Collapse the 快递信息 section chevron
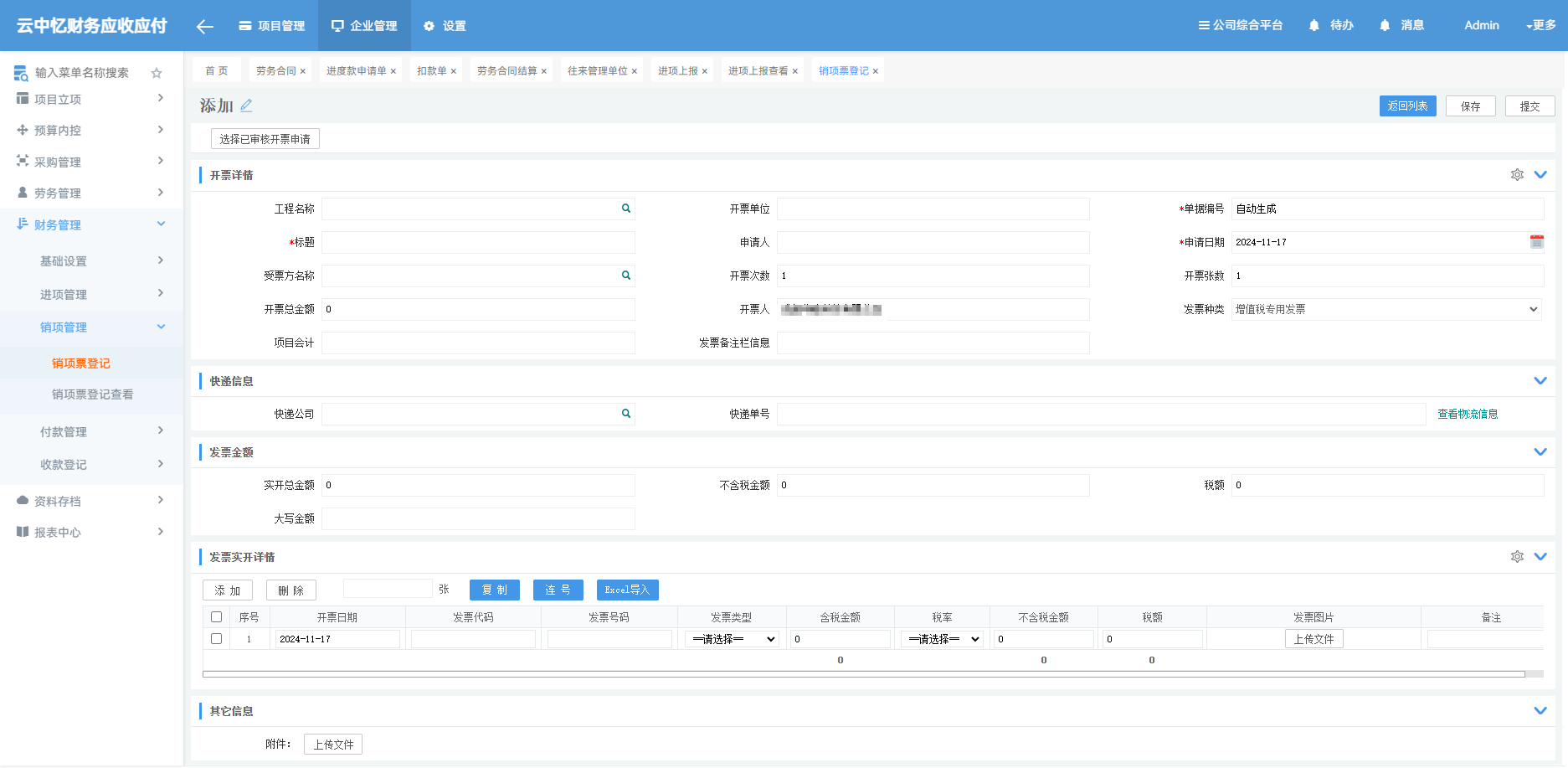Screen dimensions: 1568x768 tap(1540, 381)
